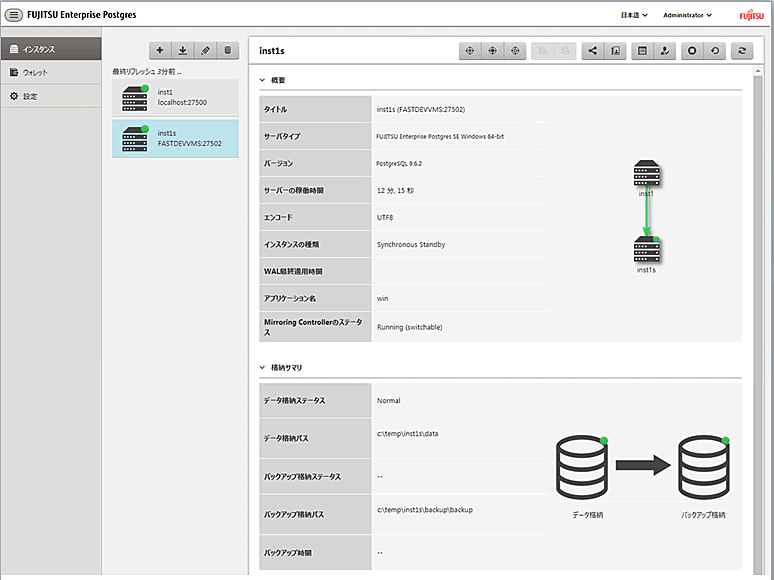This screenshot has width=774, height=580.
Task: Click the Synchronous Standby value
Action: pyautogui.click(x=411, y=244)
